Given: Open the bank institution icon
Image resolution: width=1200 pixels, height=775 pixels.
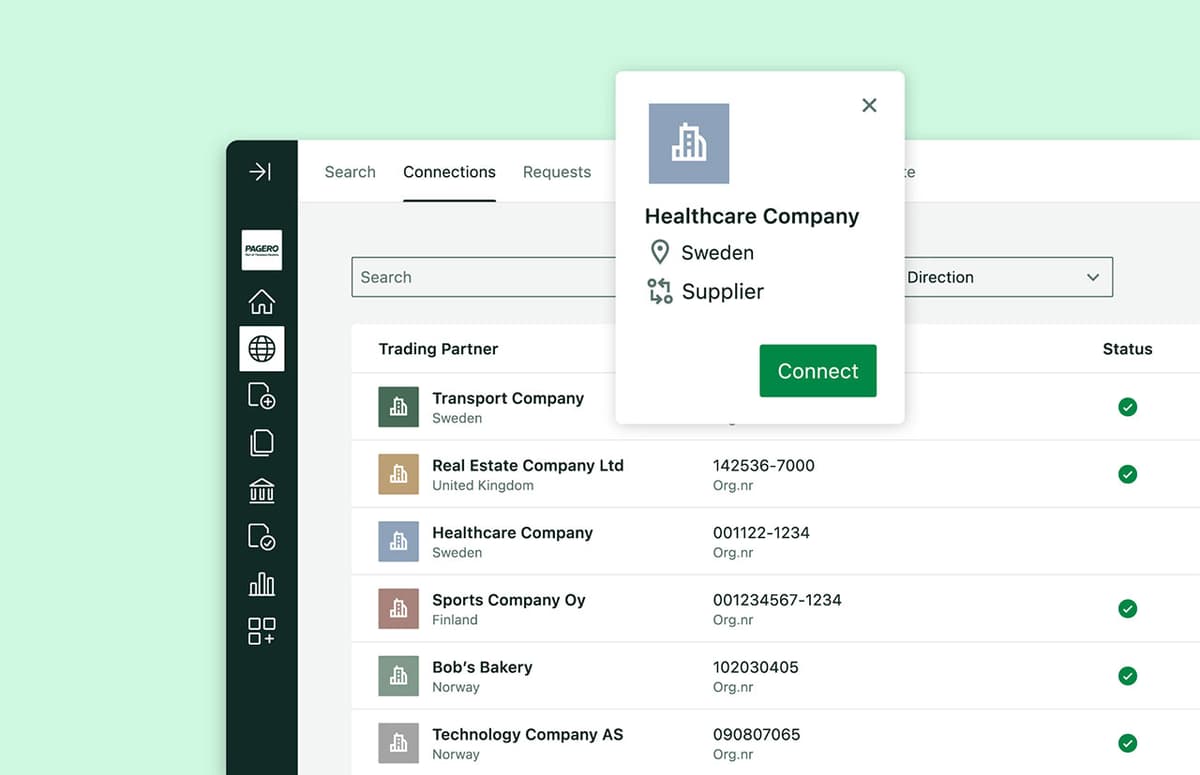Looking at the screenshot, I should tap(261, 489).
